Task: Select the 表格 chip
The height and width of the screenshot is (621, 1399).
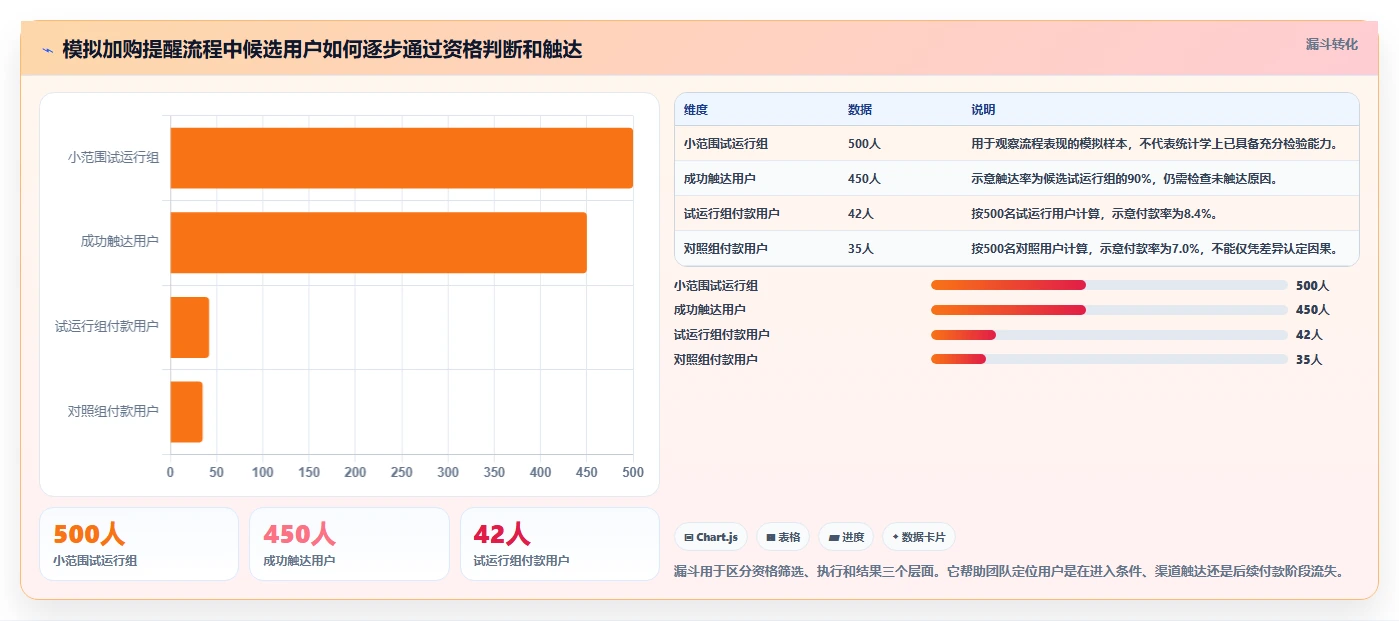Action: 783,537
